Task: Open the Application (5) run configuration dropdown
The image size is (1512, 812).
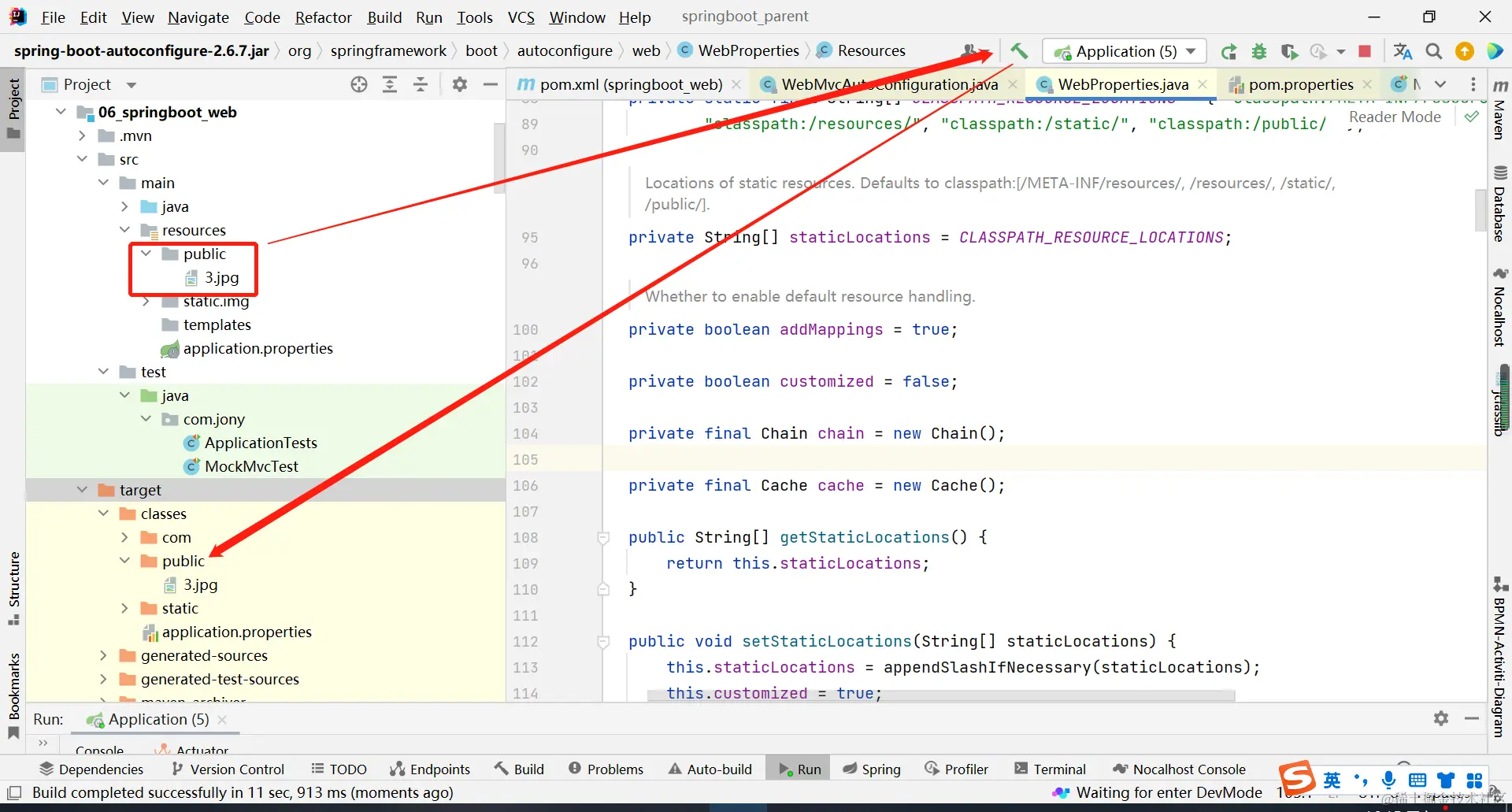Action: point(1125,52)
